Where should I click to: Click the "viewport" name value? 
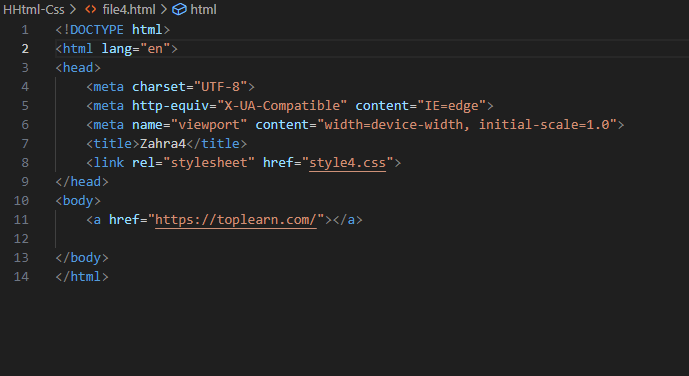209,125
